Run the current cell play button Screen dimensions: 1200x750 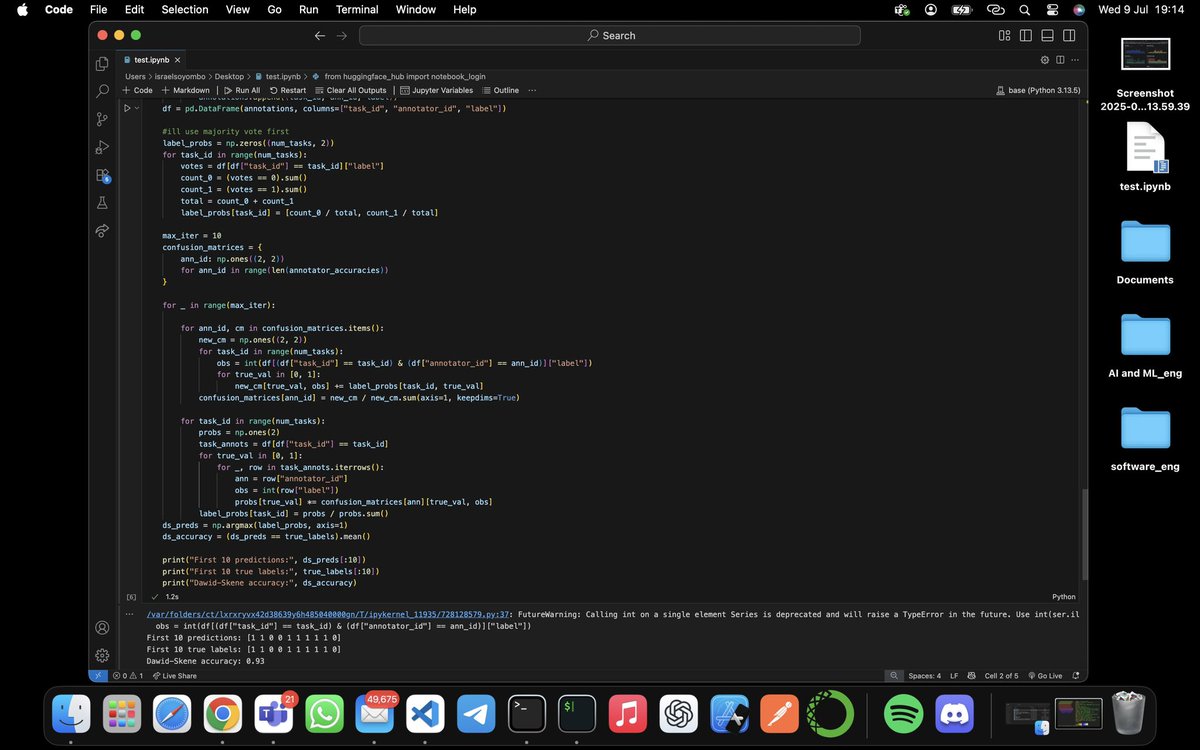[127, 107]
